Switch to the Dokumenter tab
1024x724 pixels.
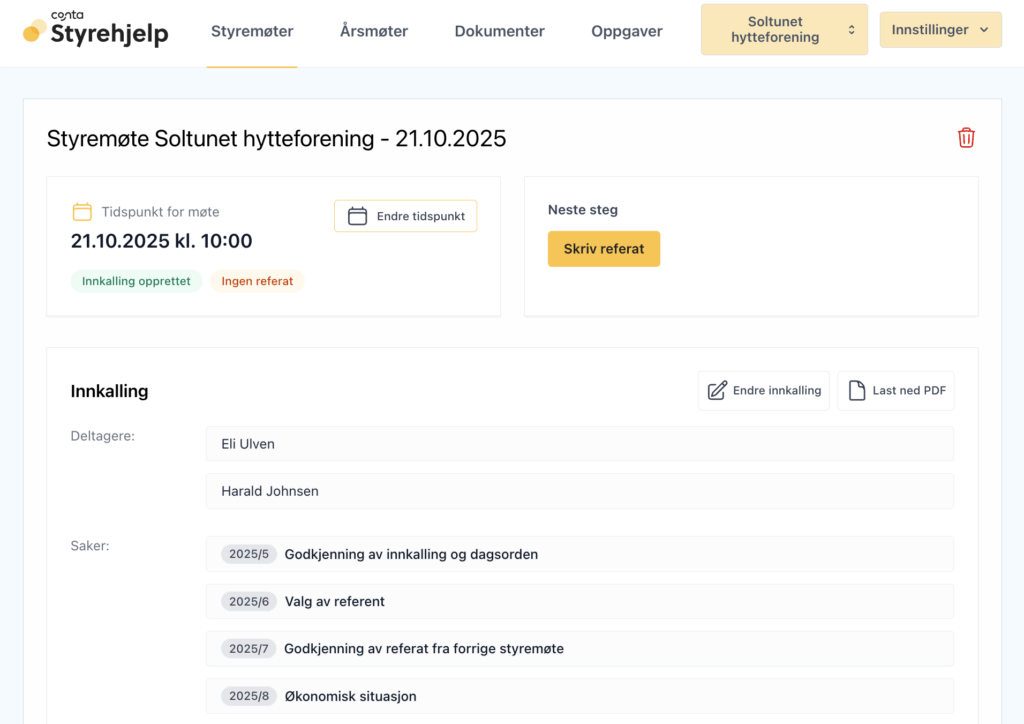(499, 31)
